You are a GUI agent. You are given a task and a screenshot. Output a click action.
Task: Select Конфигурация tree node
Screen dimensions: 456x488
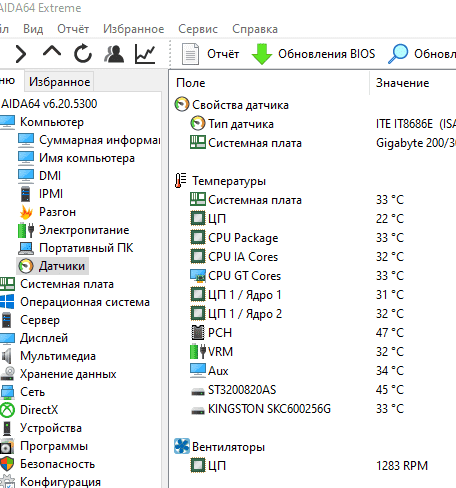60,482
